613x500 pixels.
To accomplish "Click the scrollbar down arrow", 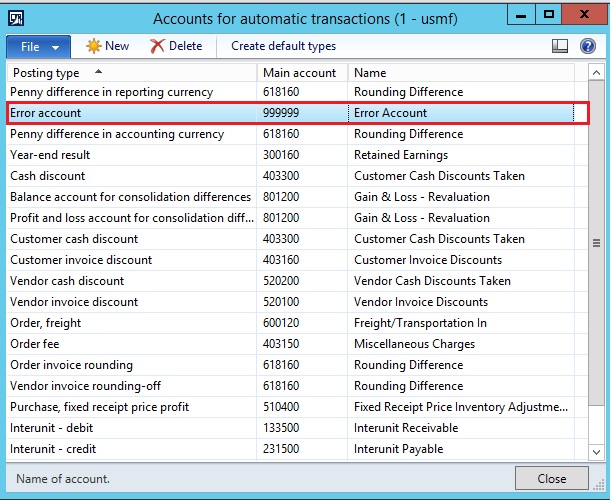I will [597, 452].
